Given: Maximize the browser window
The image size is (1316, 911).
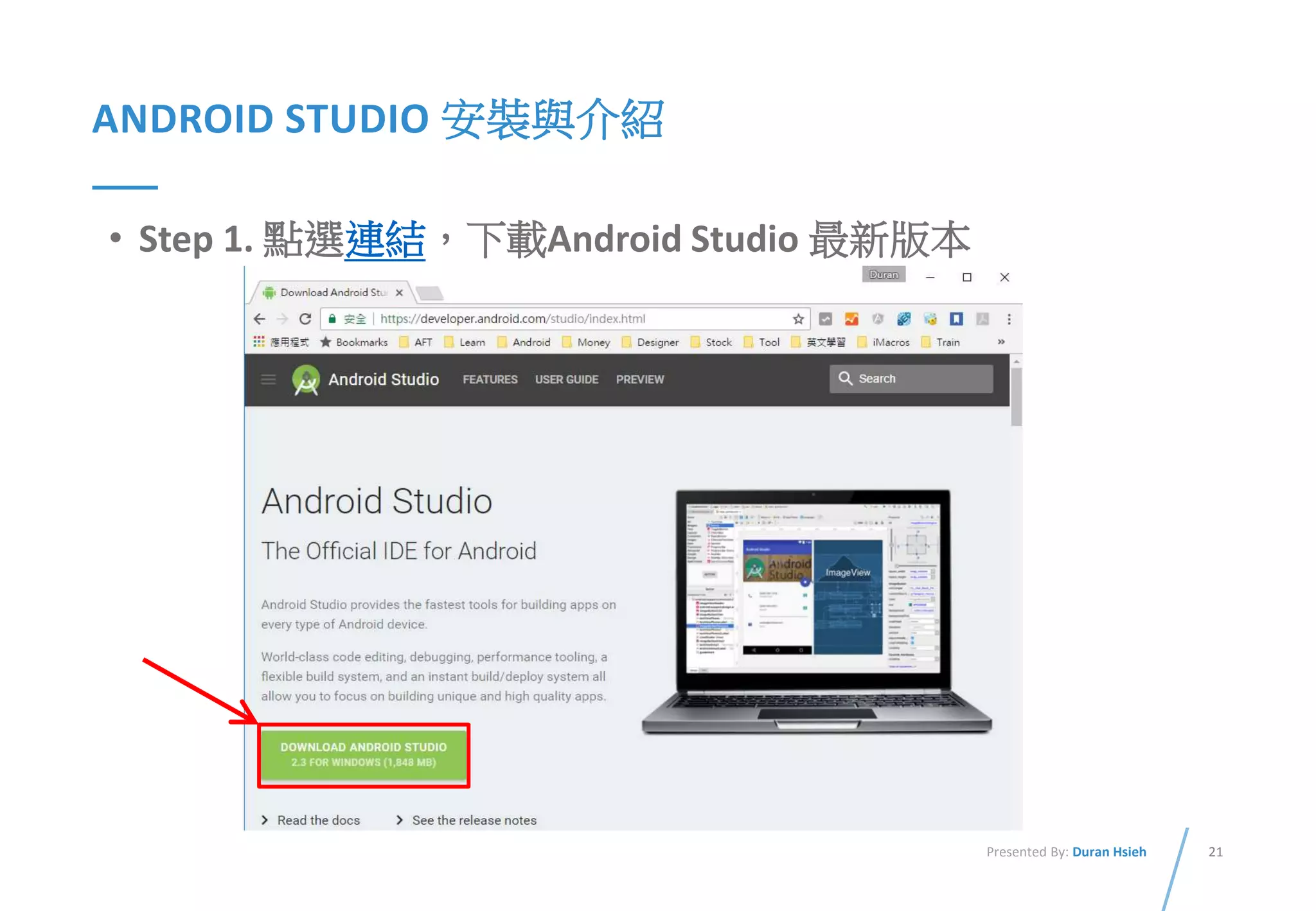Looking at the screenshot, I should (966, 277).
